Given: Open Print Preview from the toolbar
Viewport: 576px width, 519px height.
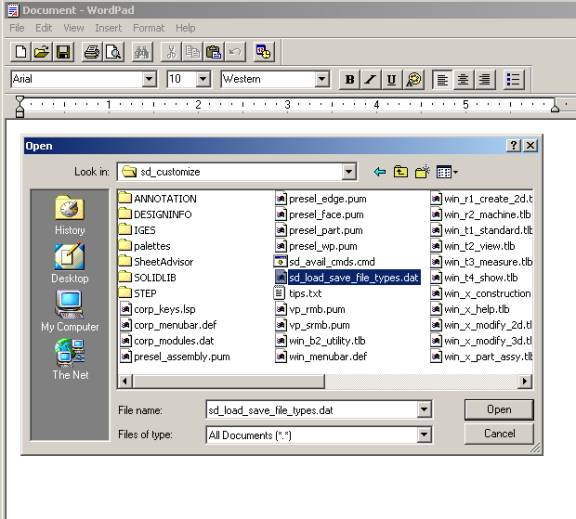Looking at the screenshot, I should (113, 52).
